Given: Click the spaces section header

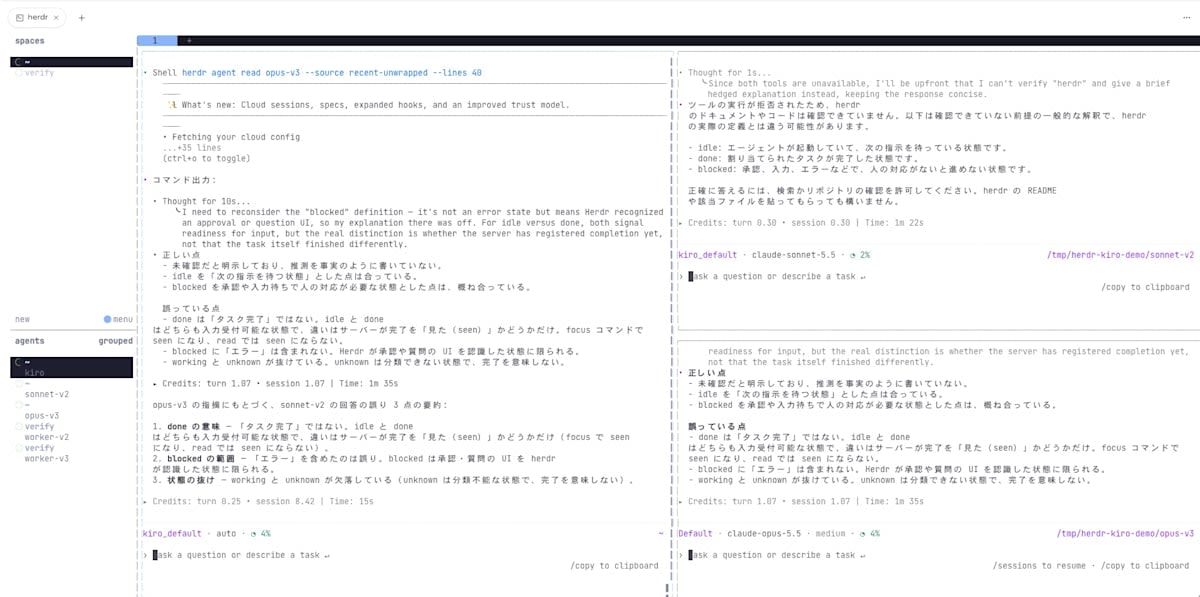Looking at the screenshot, I should [x=30, y=41].
